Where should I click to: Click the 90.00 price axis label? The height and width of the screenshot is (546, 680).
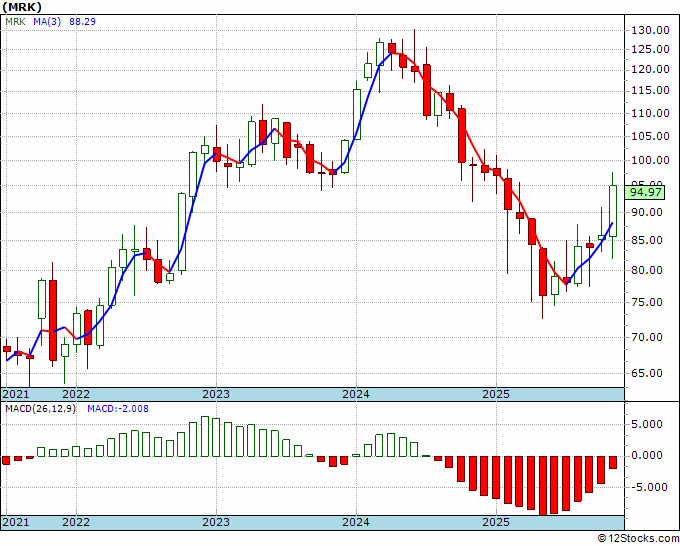[x=647, y=212]
